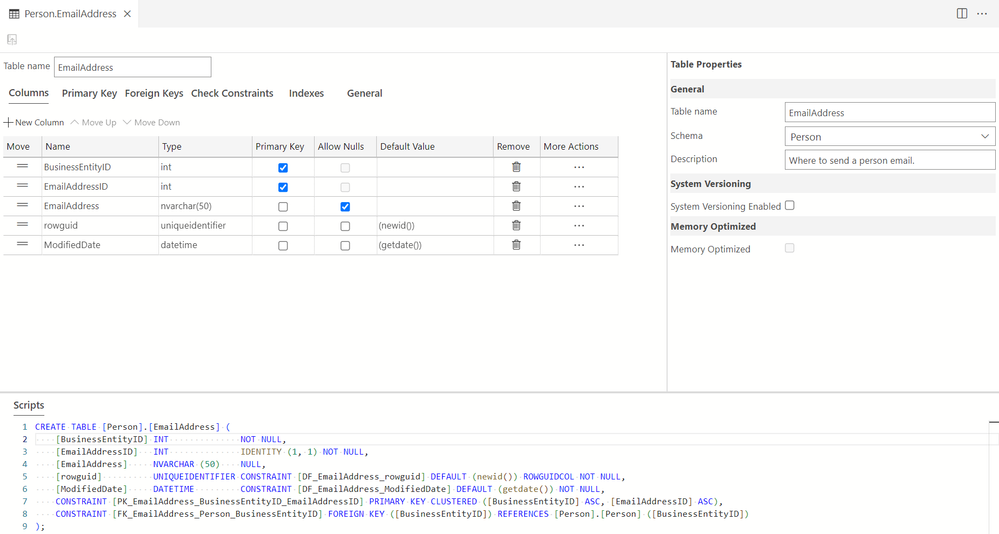Enable the System Versioning Enabled checkbox

(790, 206)
